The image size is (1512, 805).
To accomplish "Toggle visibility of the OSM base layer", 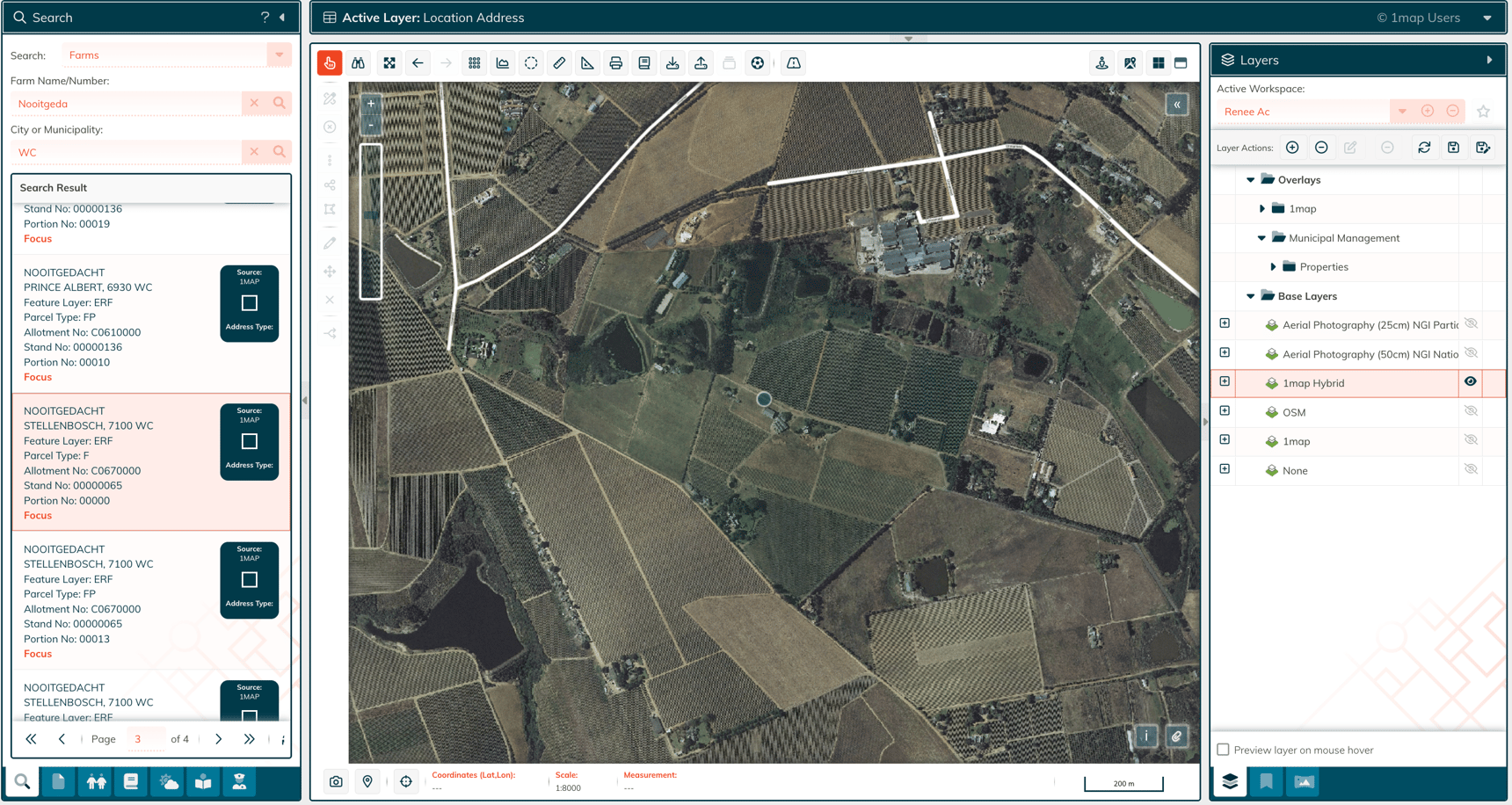I will click(x=1472, y=410).
